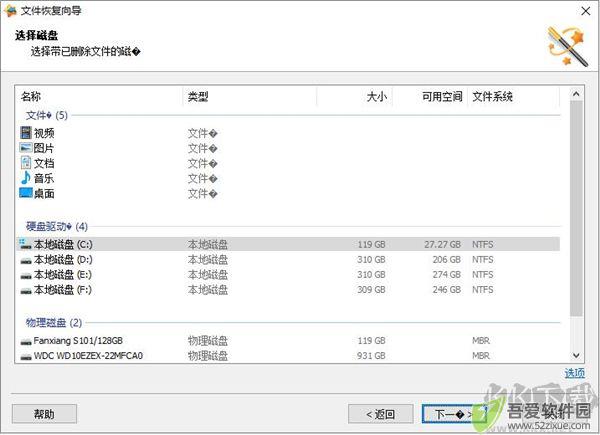The width and height of the screenshot is (600, 435).
Task: Click the 帮助 button
Action: [44, 414]
